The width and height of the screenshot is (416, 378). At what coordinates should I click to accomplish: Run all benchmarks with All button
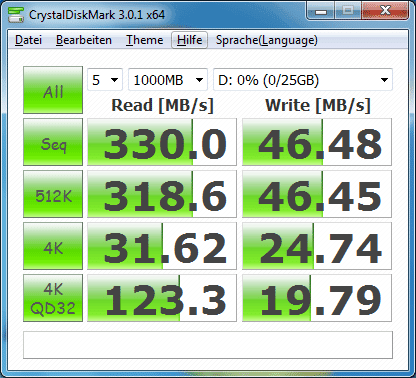coord(53,90)
